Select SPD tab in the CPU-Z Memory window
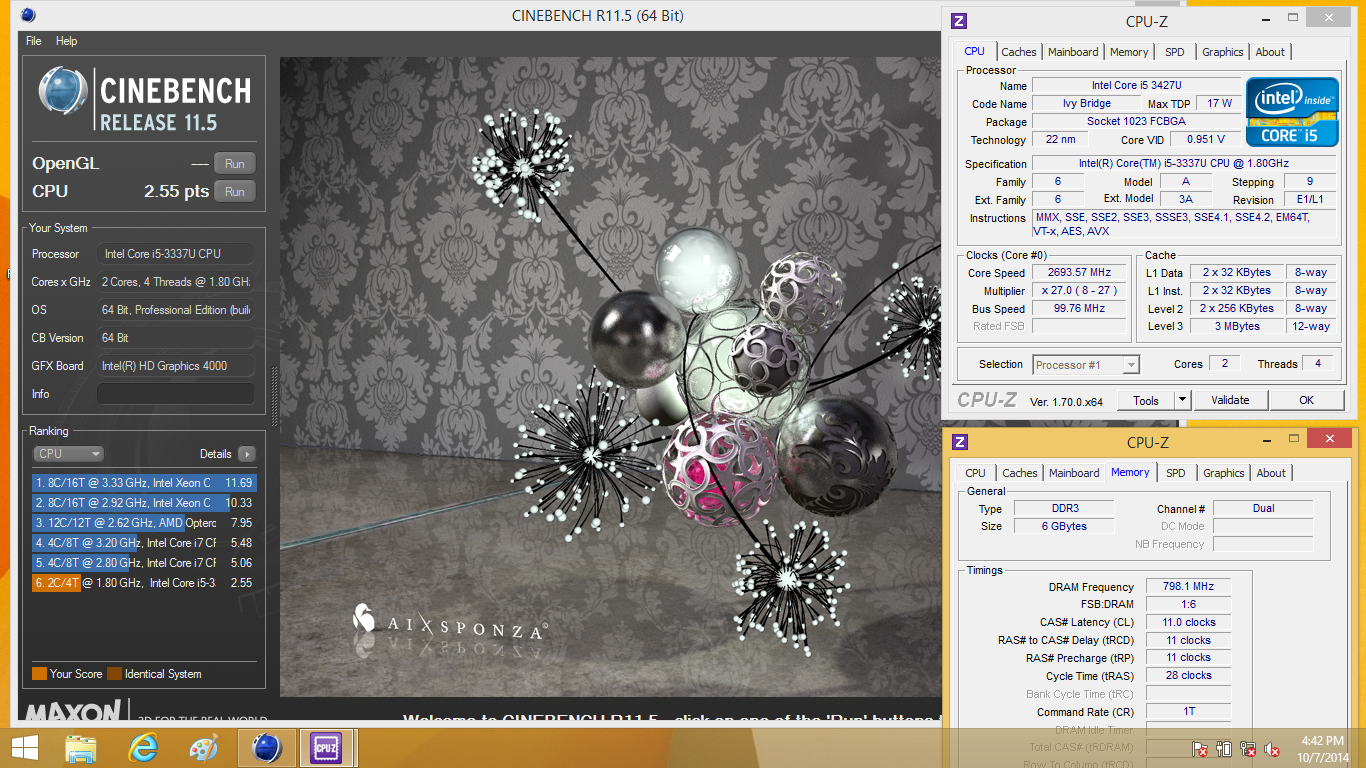 point(1176,473)
